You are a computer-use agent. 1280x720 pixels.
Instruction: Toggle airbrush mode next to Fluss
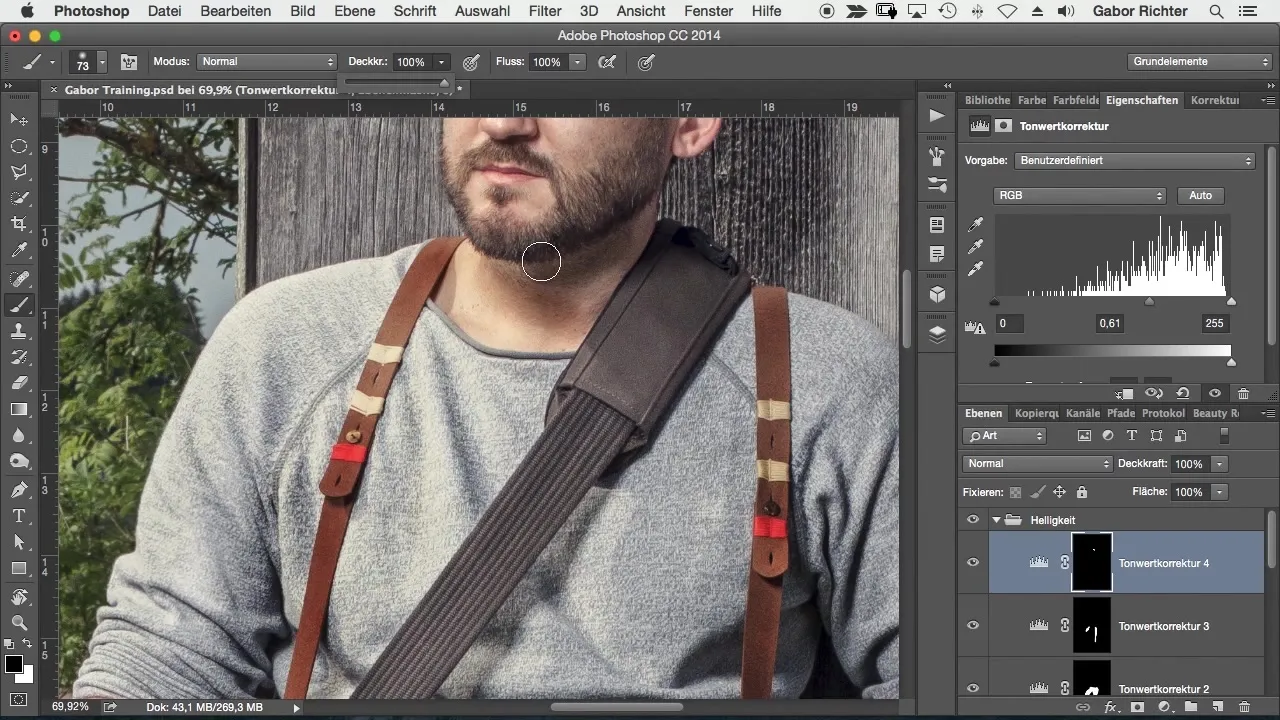click(606, 62)
